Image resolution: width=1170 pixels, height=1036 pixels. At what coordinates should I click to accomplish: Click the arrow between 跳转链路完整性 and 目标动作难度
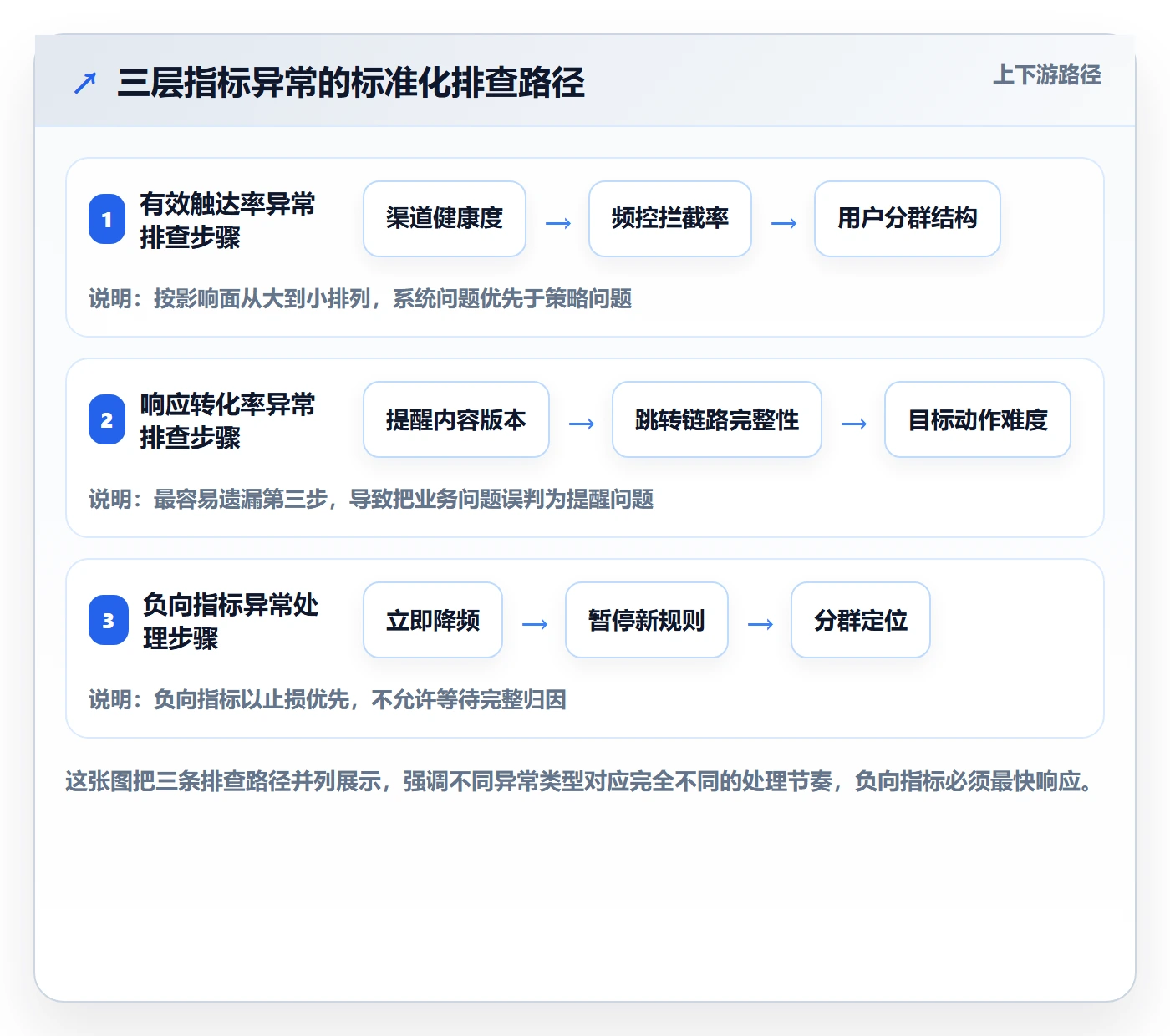pyautogui.click(x=854, y=424)
